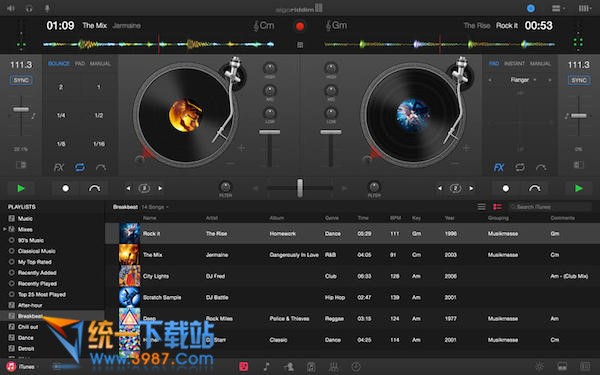Image resolution: width=600 pixels, height=375 pixels.
Task: Click the left deck tempo slider handle
Action: (x=21, y=109)
